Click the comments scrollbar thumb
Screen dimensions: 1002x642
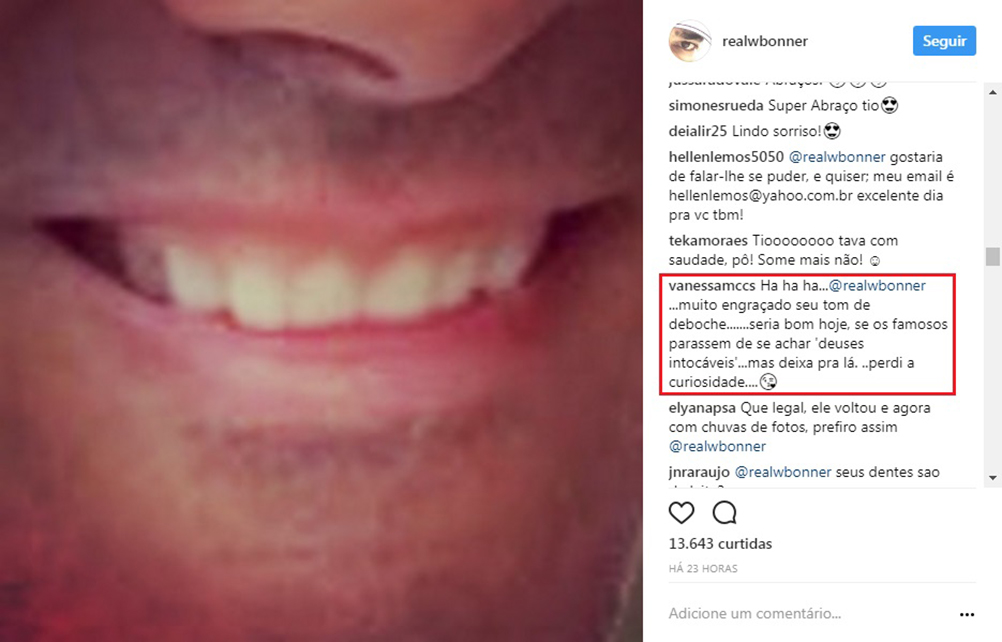click(992, 257)
